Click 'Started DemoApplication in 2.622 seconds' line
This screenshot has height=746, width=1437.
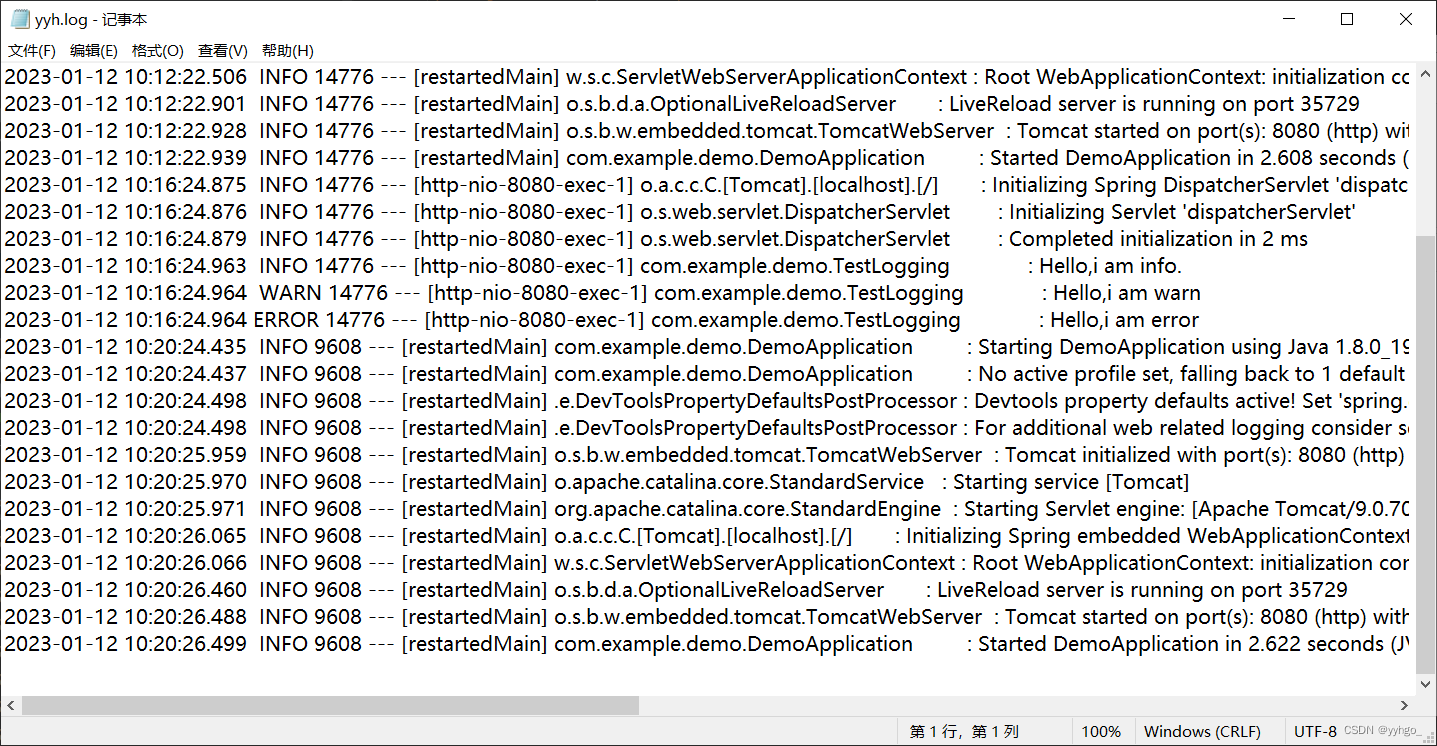click(x=707, y=644)
